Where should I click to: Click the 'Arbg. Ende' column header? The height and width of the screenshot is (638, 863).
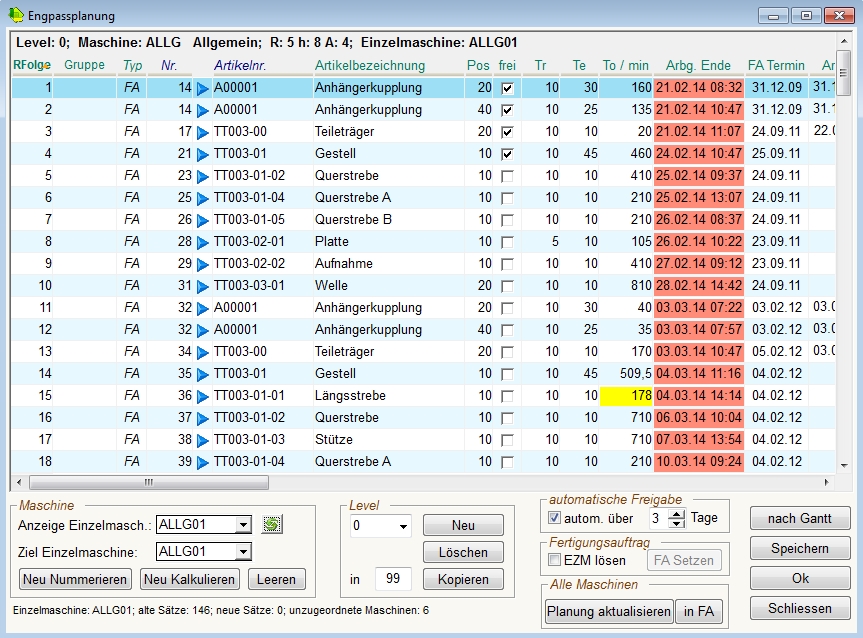[x=698, y=66]
